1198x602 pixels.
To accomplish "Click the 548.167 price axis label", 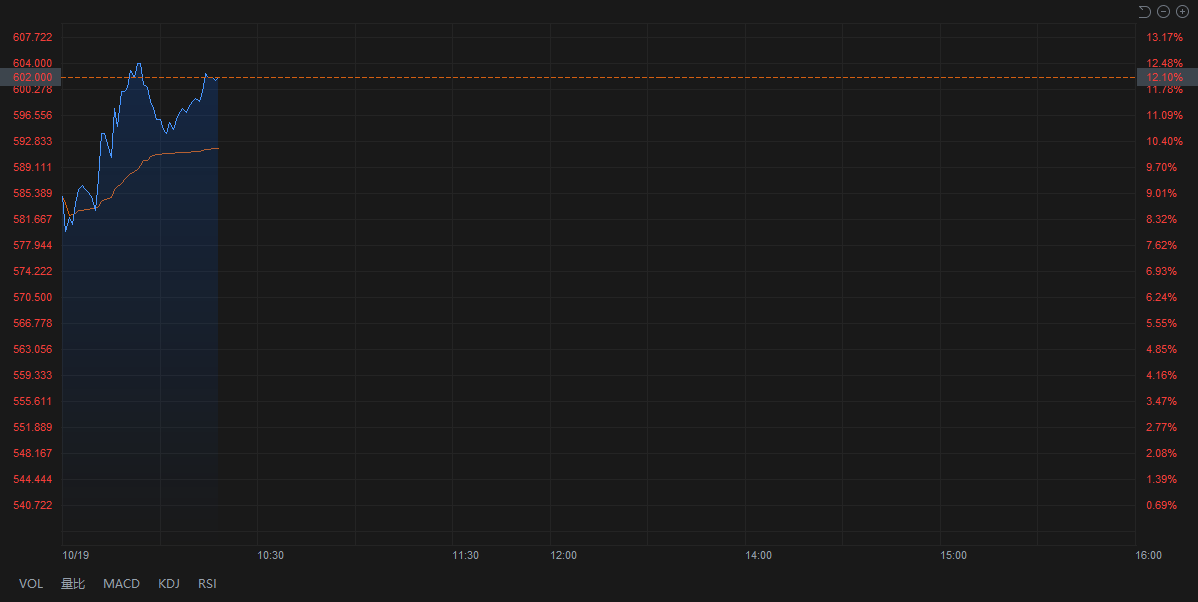I will point(33,453).
